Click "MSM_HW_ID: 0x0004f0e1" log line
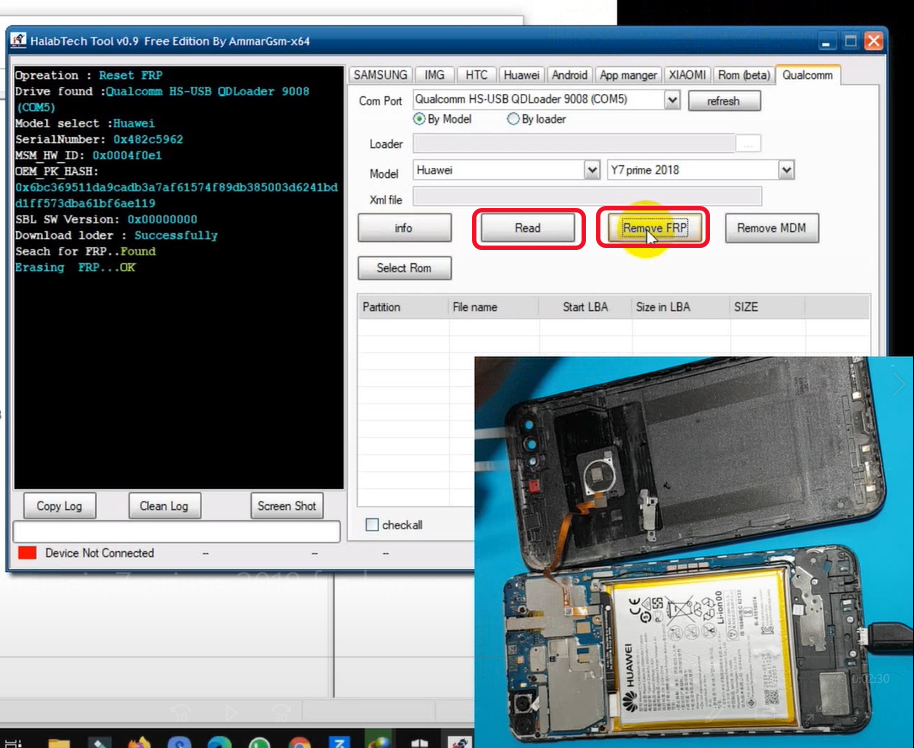This screenshot has height=748, width=914. (x=89, y=156)
